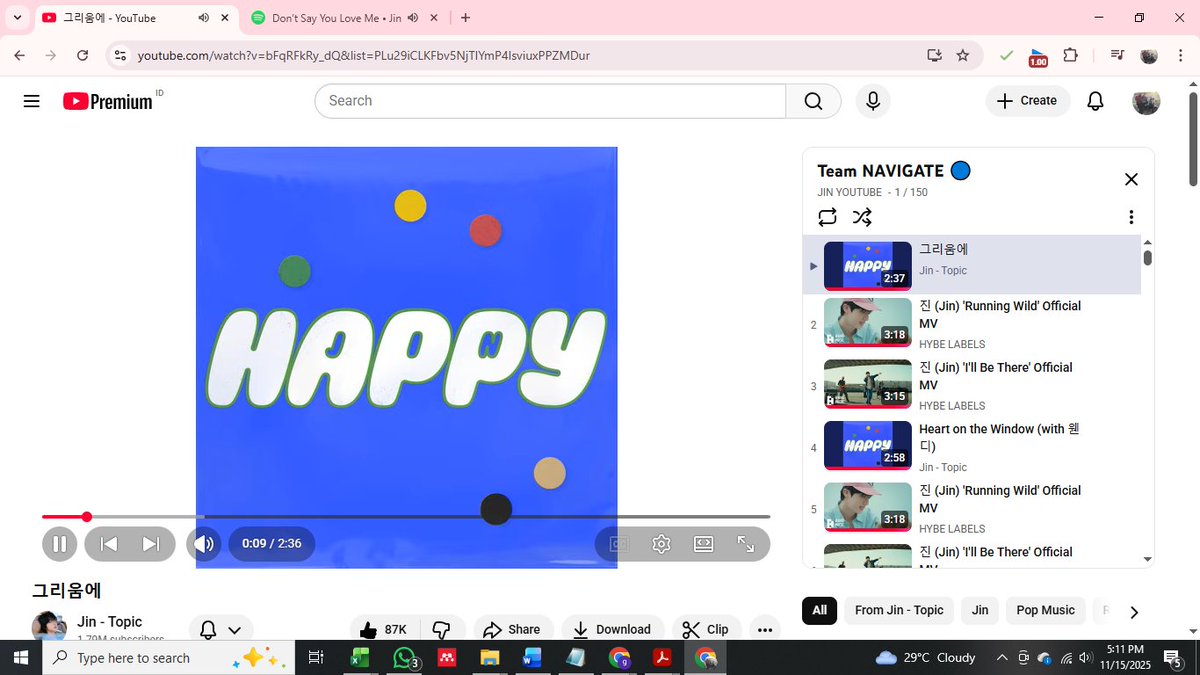
Task: Pause the video
Action: click(x=59, y=544)
